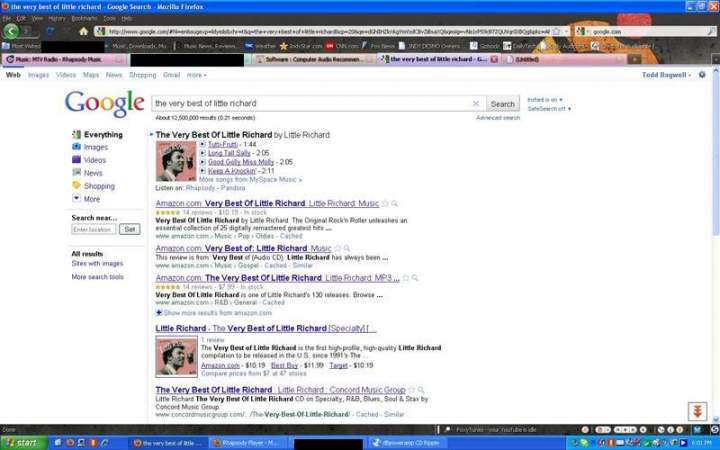Collapse the album result triangle beside The Very Best

152,135
